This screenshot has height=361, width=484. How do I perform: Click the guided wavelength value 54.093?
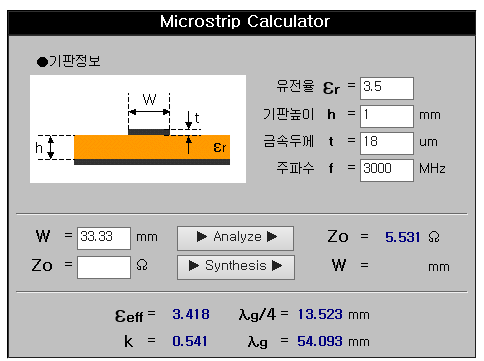point(320,341)
